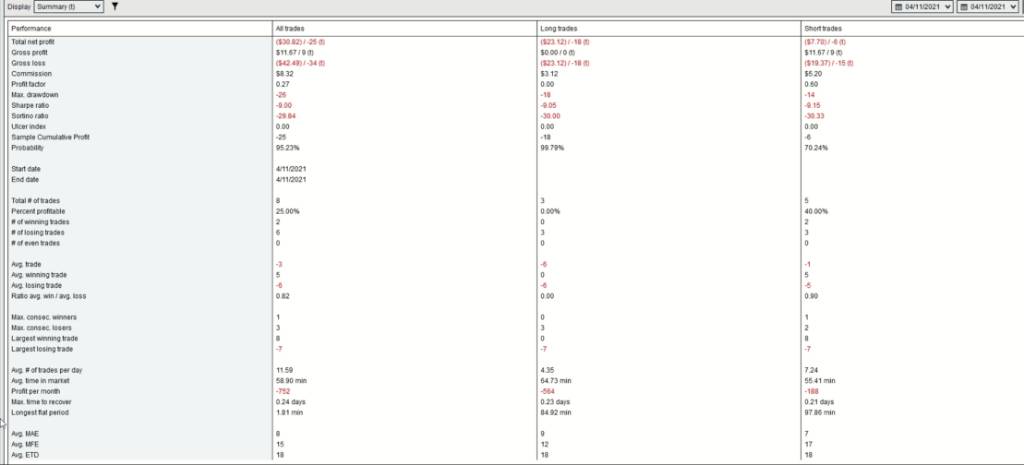Screen dimensions: 1024x465
Task: Select the Probability row label
Action: (29, 148)
